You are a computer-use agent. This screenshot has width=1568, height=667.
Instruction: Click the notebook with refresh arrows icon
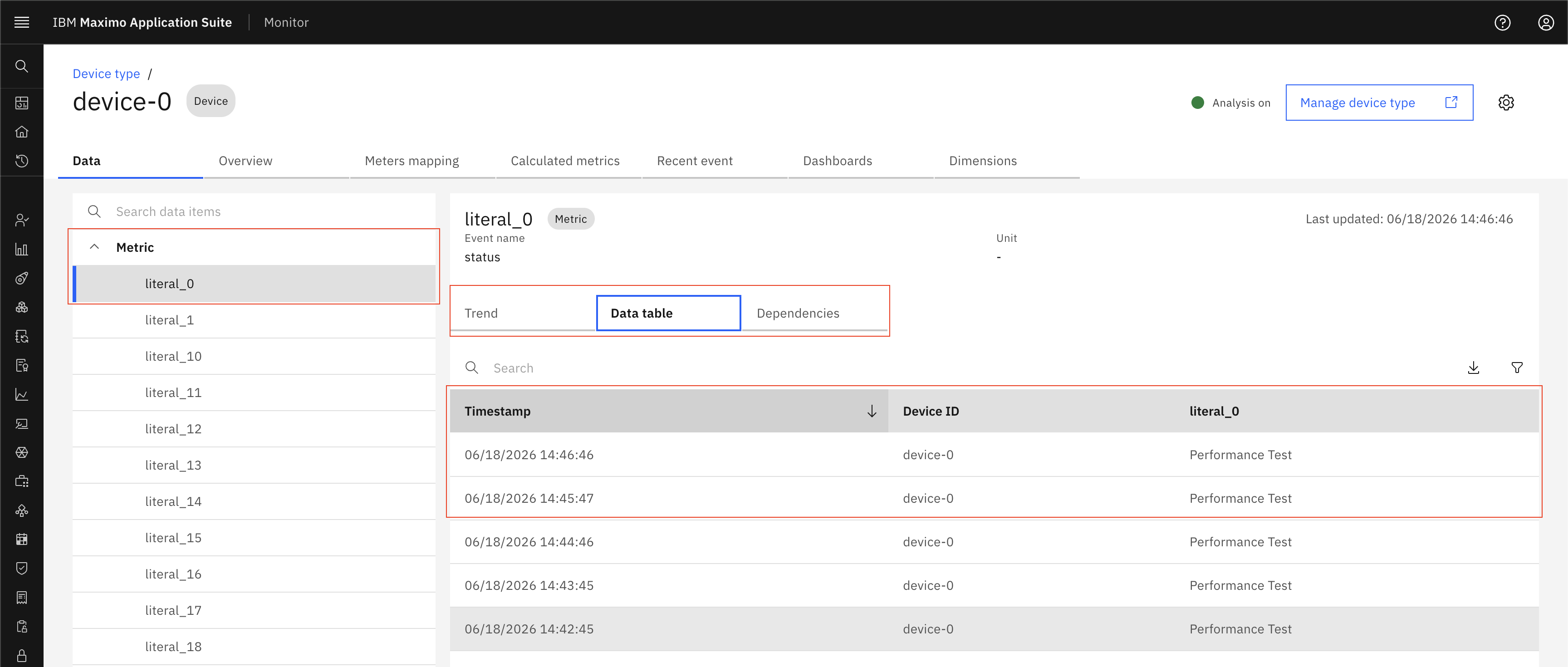pos(22,337)
